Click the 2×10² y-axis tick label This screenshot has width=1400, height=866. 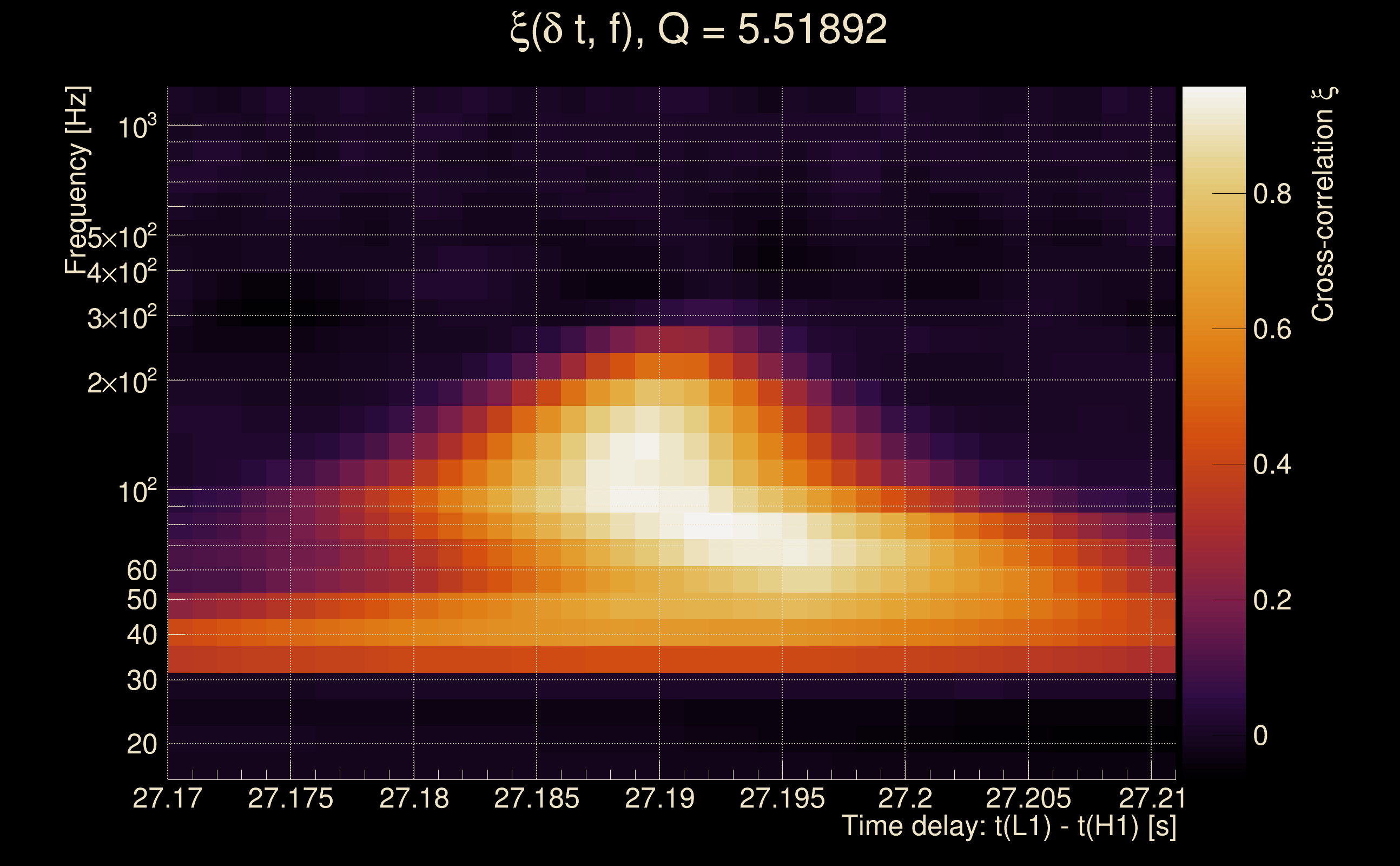pyautogui.click(x=121, y=382)
